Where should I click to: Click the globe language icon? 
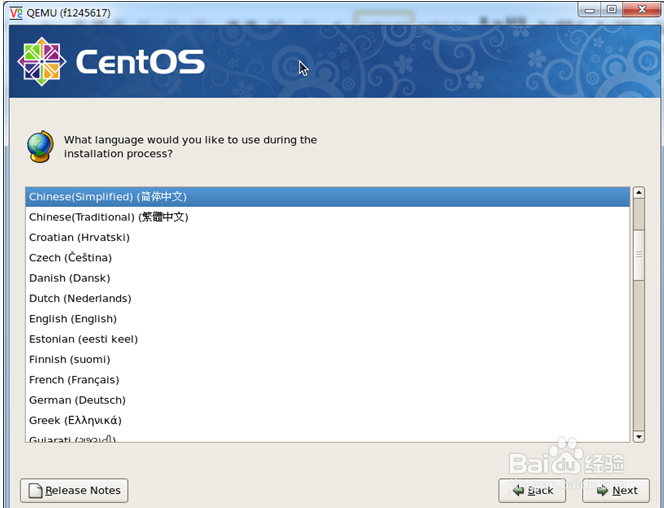(x=40, y=146)
